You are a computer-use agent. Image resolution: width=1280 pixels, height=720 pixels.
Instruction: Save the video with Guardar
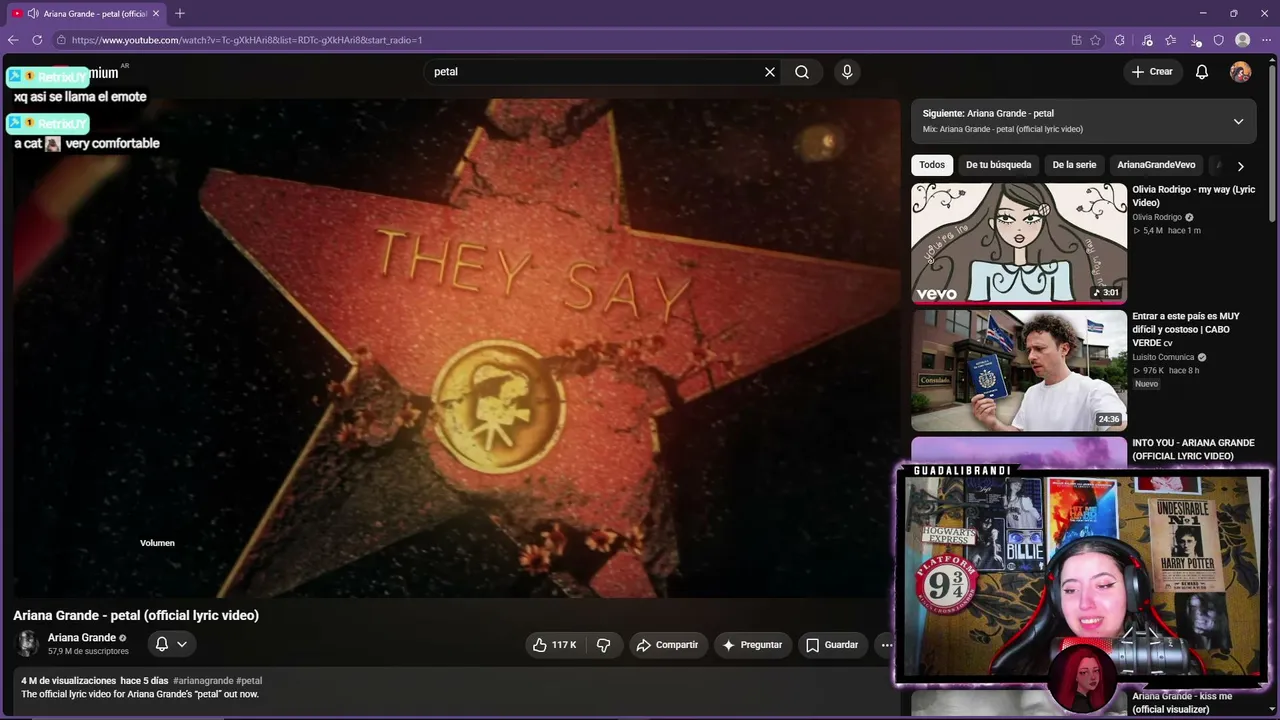point(832,645)
